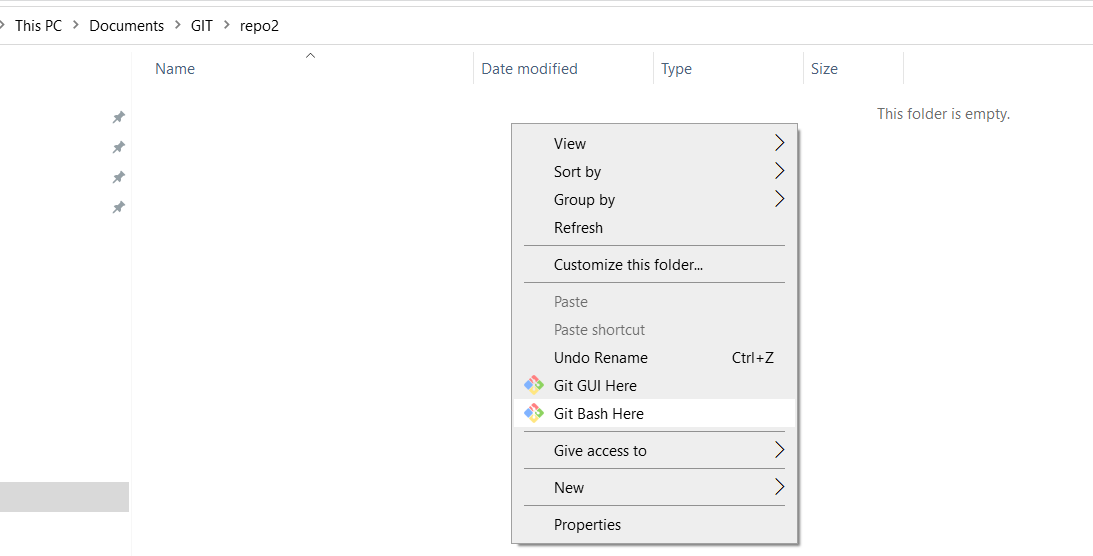
Task: Sort by the Date modified column header
Action: click(529, 69)
